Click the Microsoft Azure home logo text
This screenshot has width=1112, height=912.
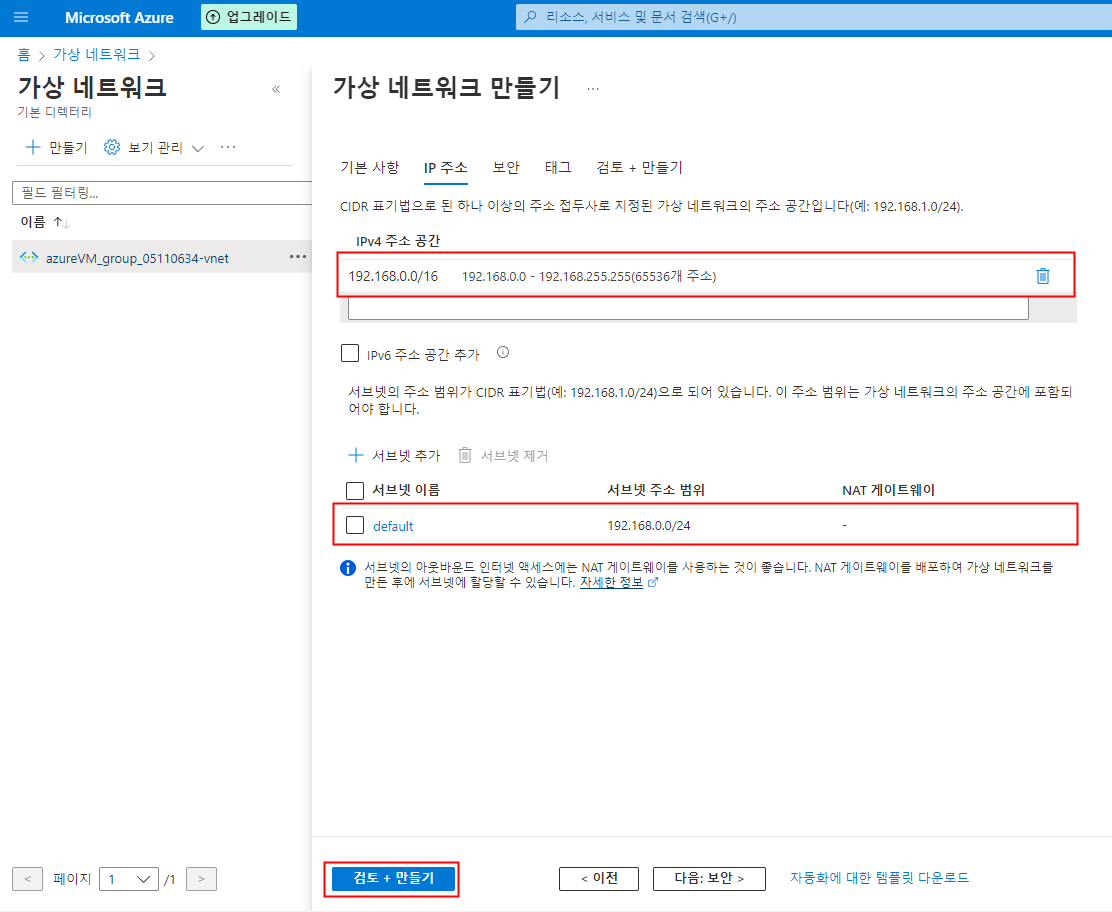(x=119, y=18)
